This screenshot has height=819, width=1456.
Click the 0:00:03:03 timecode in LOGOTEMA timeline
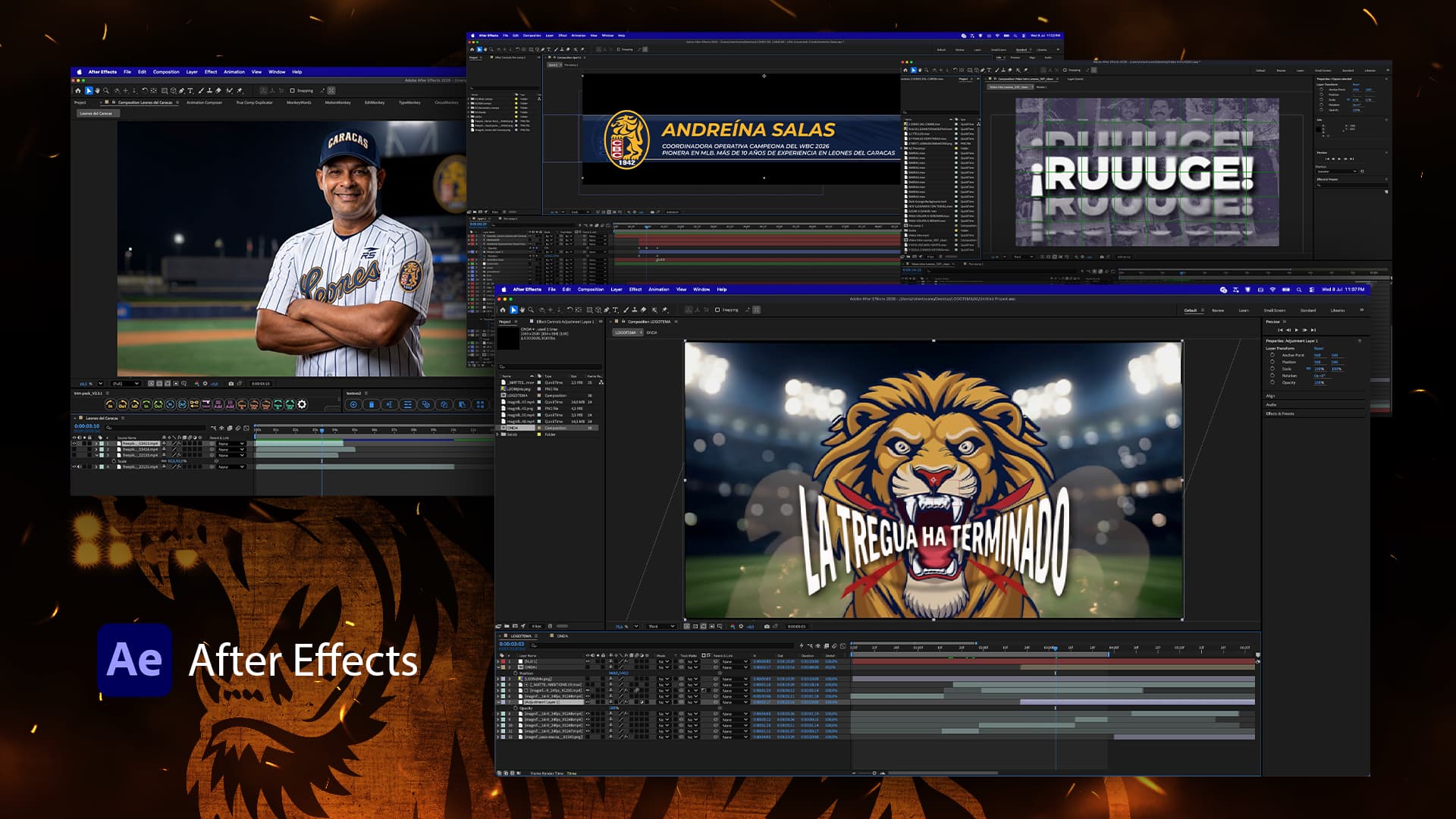(512, 644)
